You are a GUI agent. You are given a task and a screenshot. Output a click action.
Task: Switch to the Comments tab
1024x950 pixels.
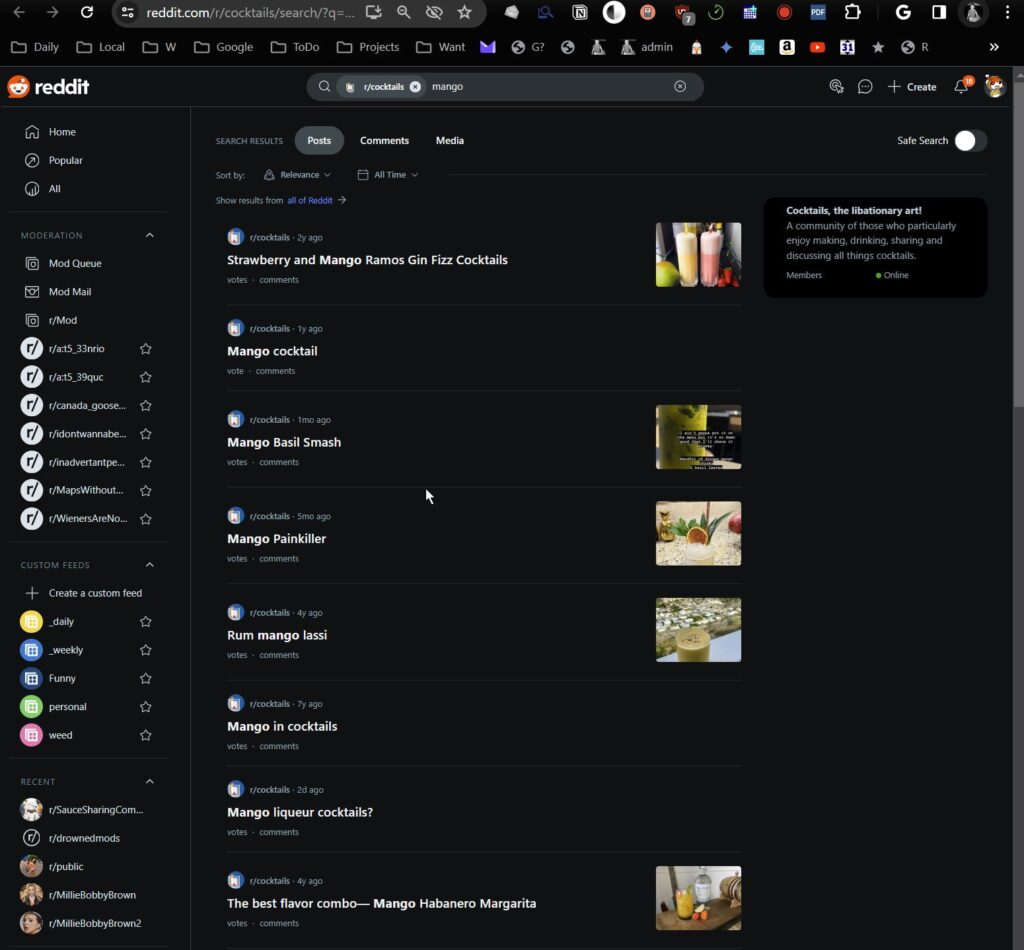click(384, 141)
